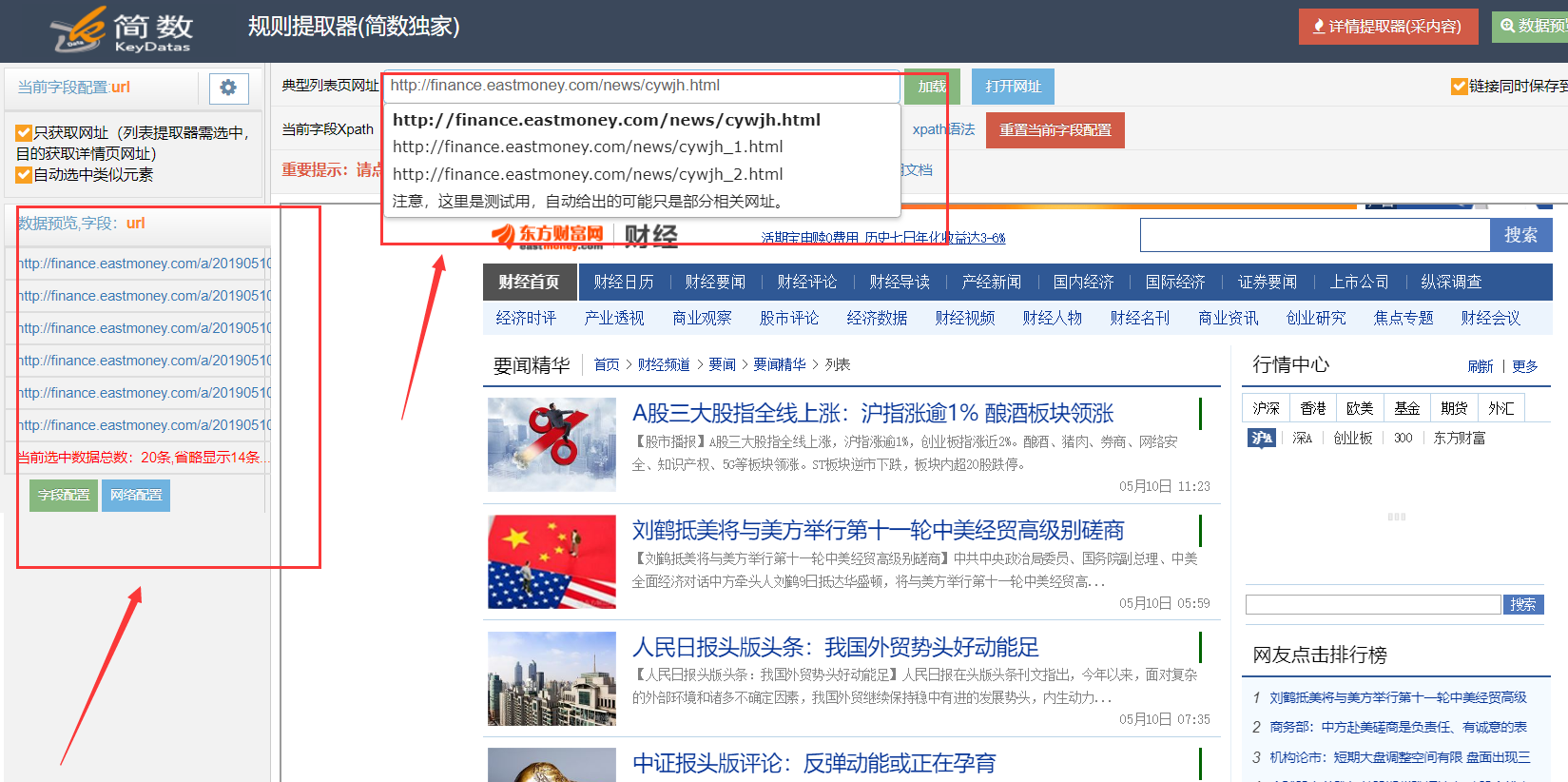The width and height of the screenshot is (1568, 782).
Task: Select 期货 market tab
Action: tap(1454, 408)
